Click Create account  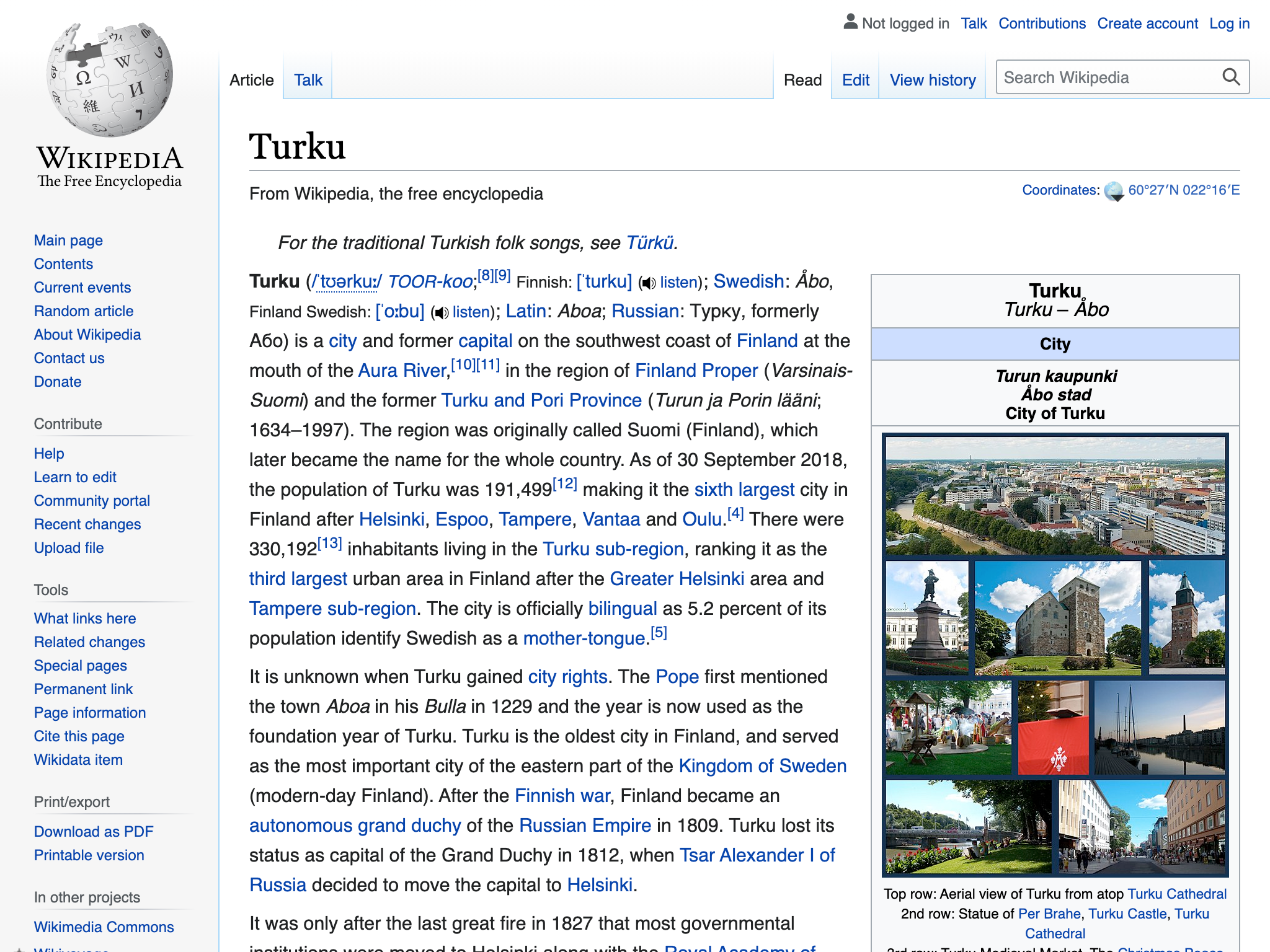click(x=1147, y=24)
